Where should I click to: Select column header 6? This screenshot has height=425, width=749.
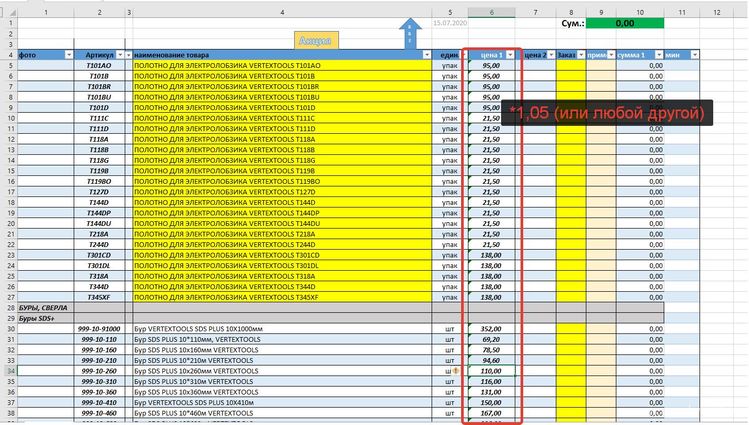tap(492, 12)
